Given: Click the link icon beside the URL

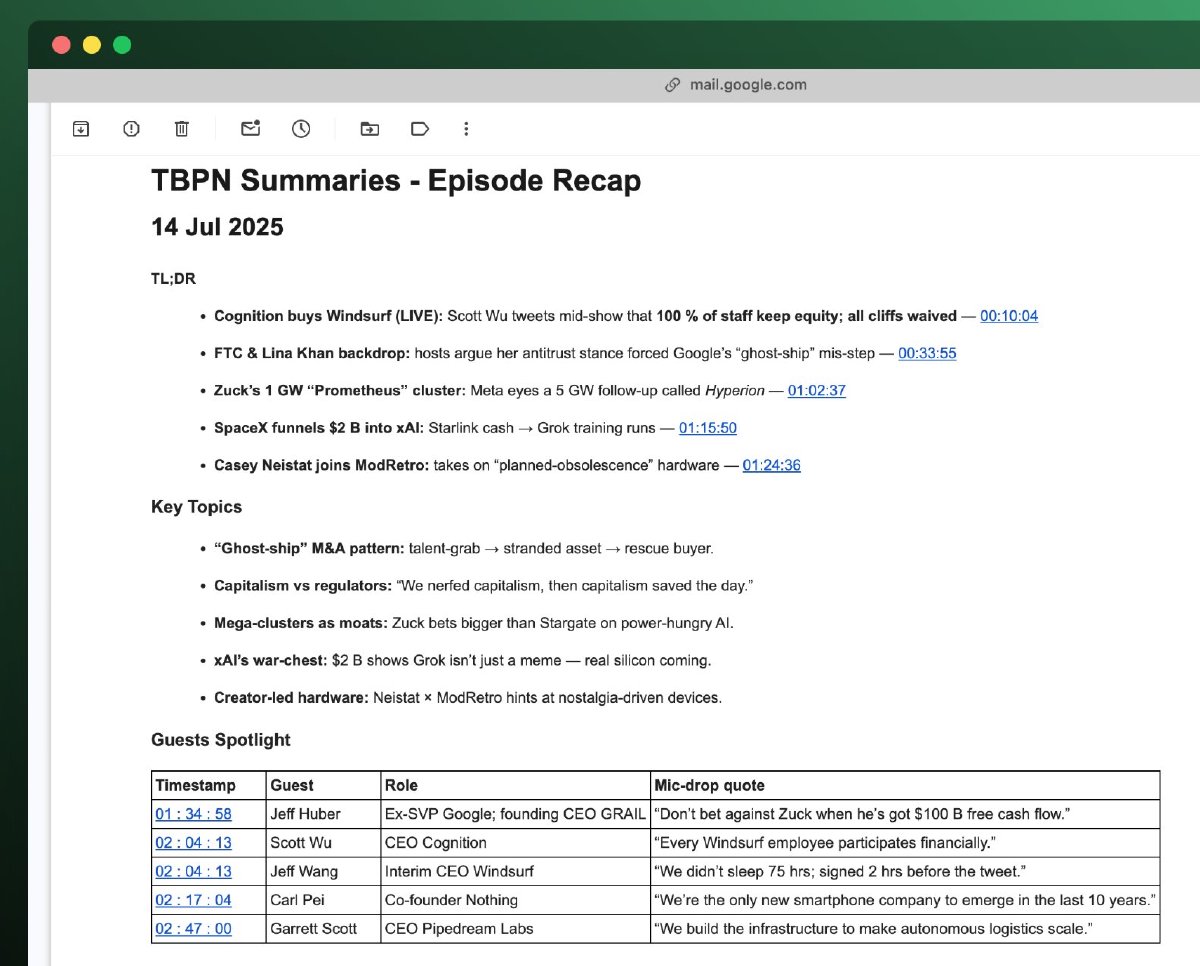Looking at the screenshot, I should coord(671,85).
